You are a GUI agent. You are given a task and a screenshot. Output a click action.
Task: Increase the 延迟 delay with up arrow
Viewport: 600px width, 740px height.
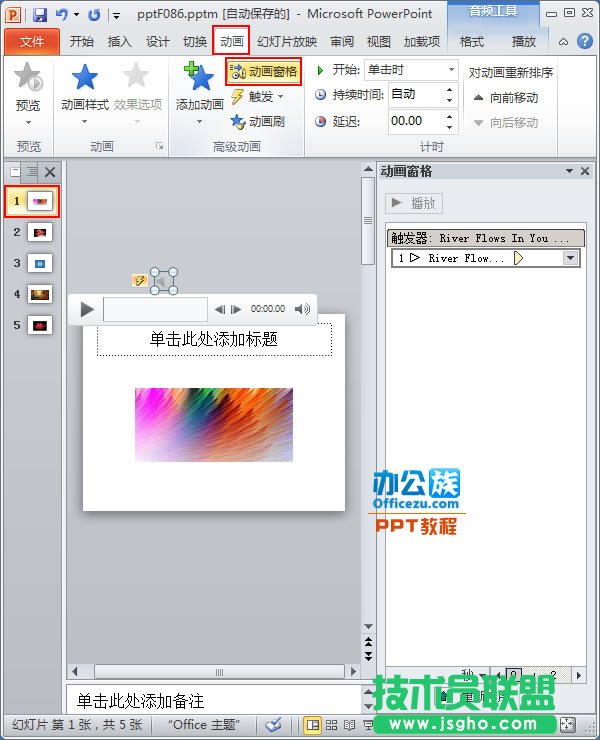coord(450,116)
